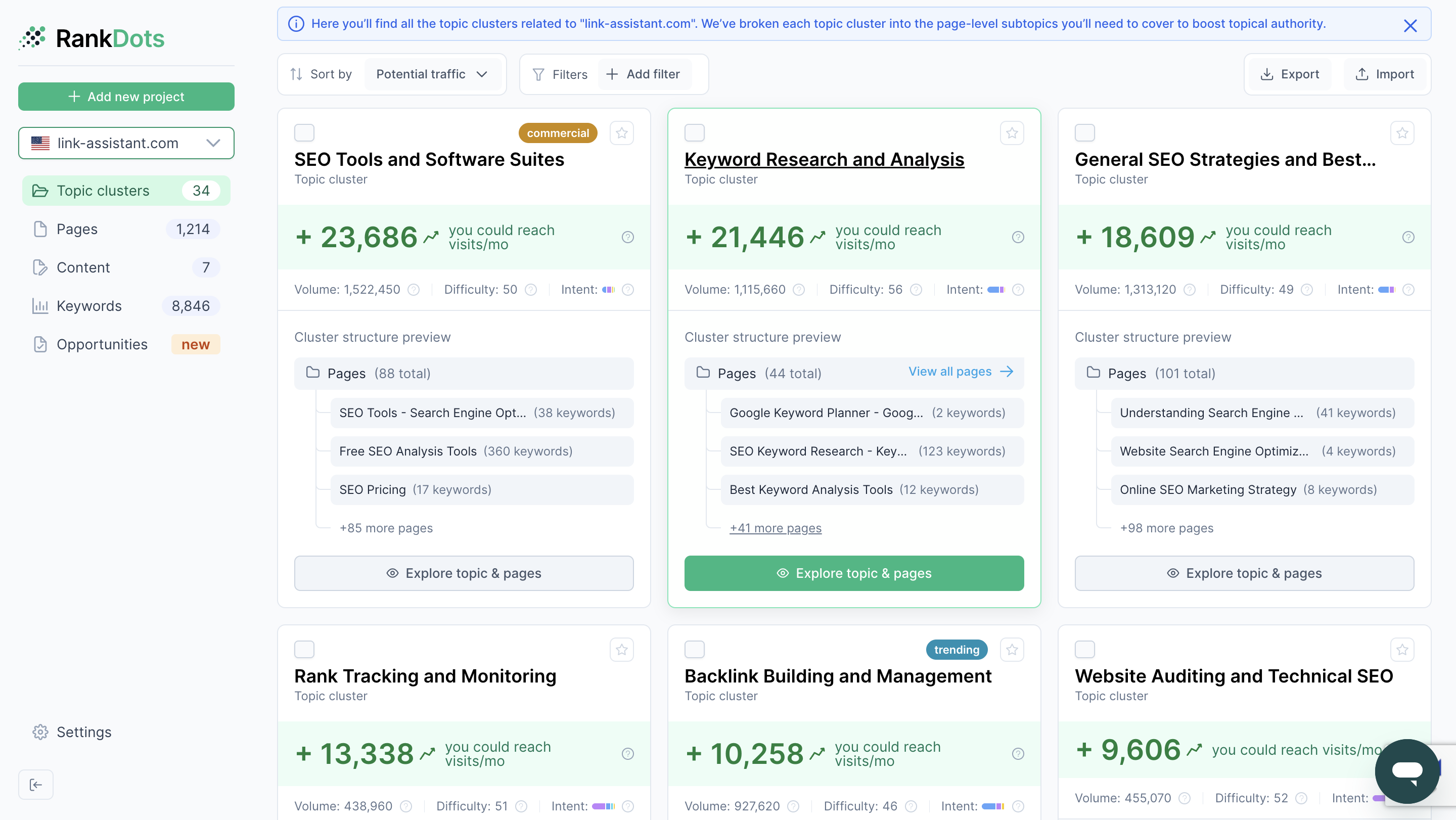
Task: Show intent help for SEO Tools cluster
Action: [x=627, y=289]
